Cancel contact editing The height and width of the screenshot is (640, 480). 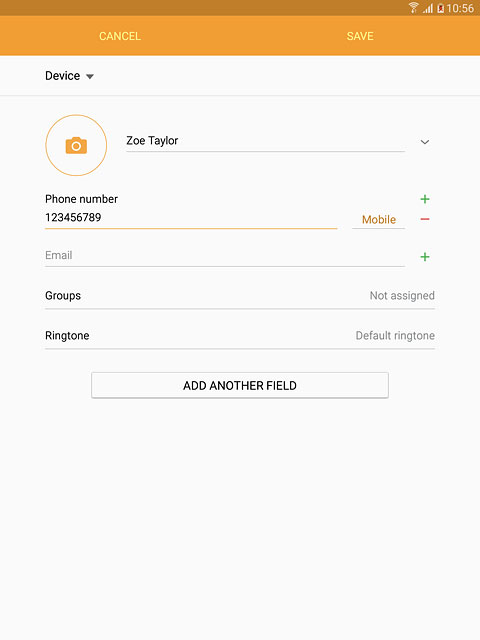pos(120,36)
